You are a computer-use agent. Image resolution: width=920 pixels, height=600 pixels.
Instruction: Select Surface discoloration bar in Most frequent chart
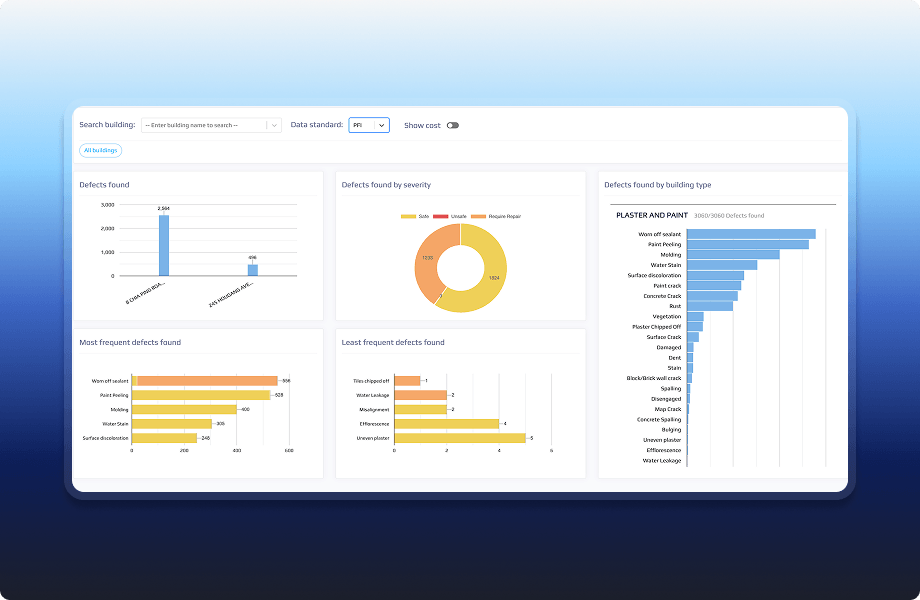[164, 438]
